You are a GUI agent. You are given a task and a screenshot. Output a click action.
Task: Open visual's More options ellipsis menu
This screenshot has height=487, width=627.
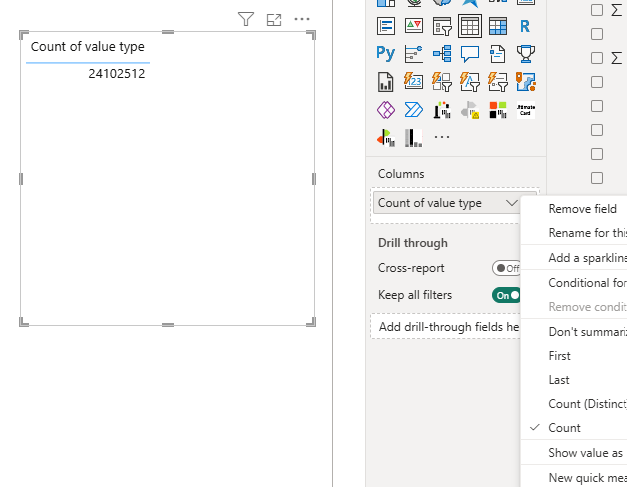point(302,19)
